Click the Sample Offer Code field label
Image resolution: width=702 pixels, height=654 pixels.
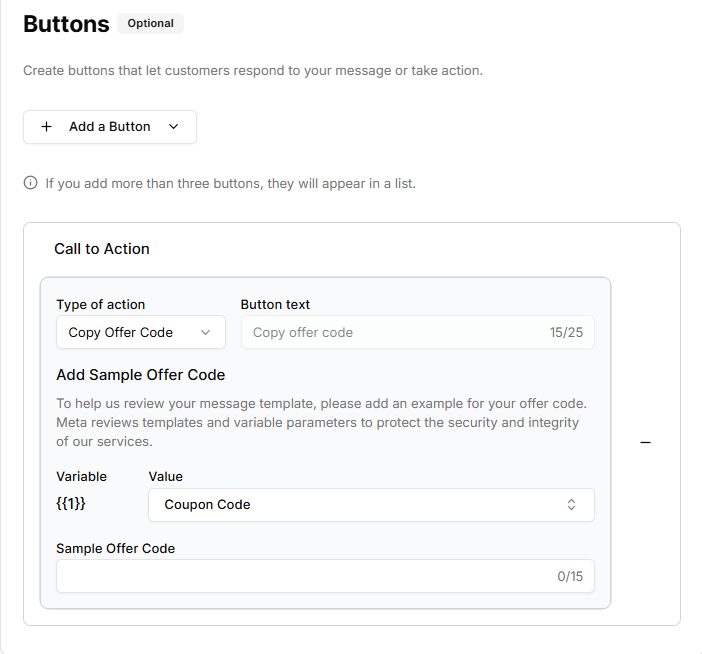point(116,548)
